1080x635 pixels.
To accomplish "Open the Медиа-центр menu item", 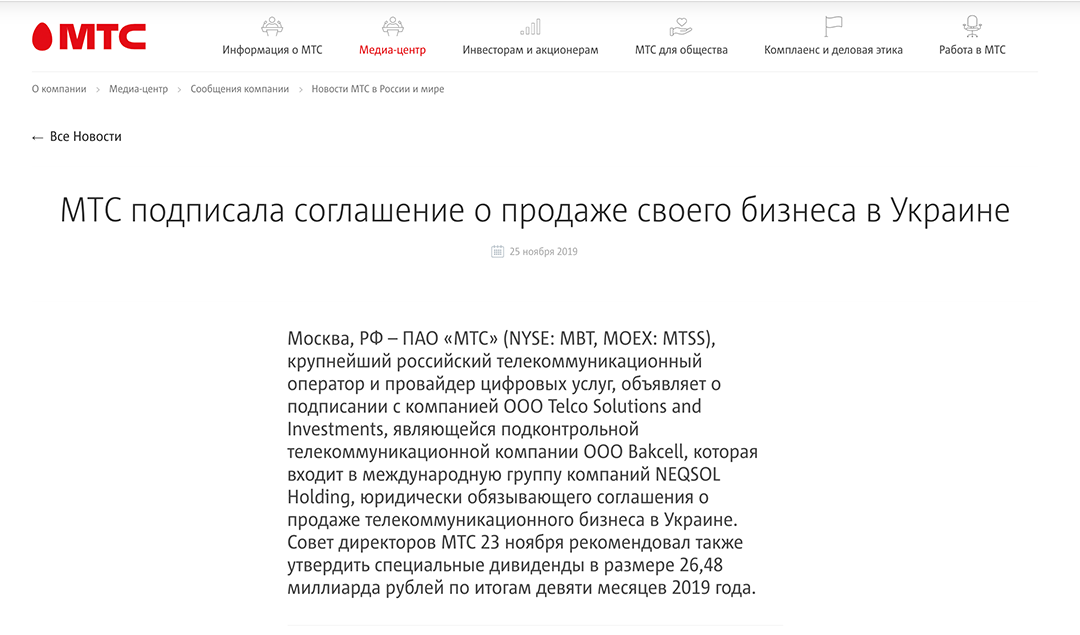I will tap(393, 50).
